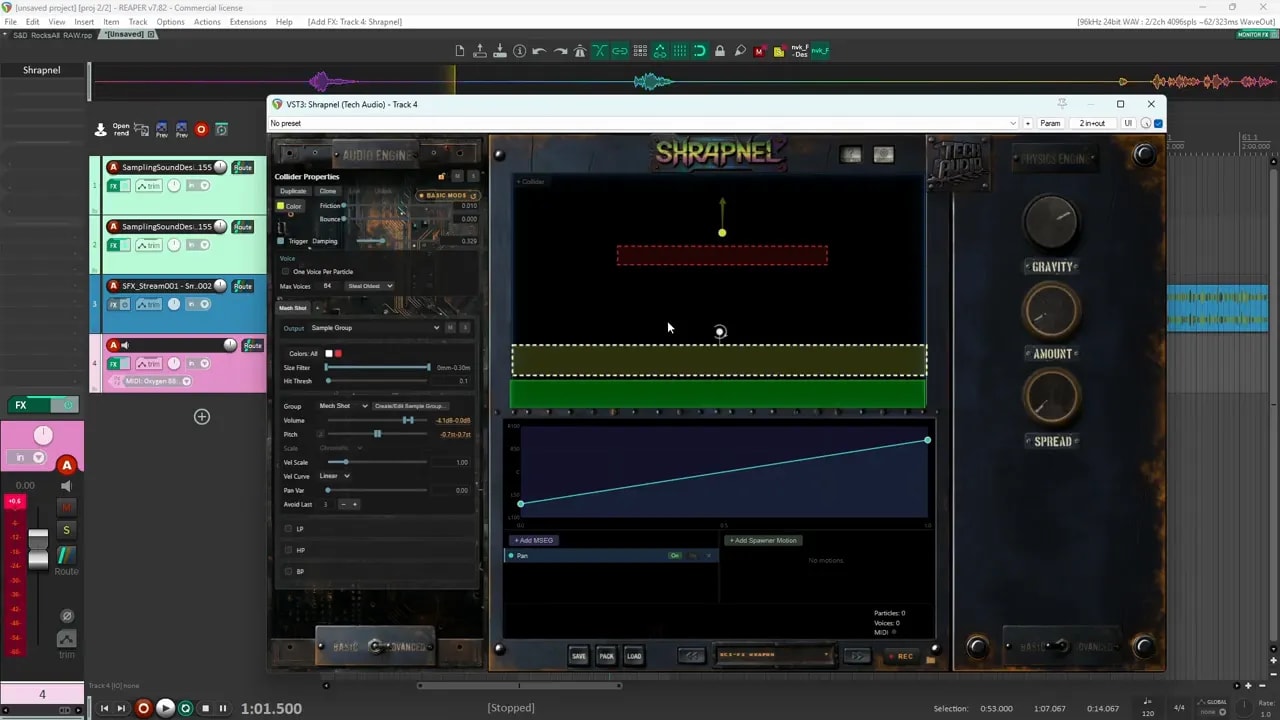This screenshot has width=1280, height=720.
Task: Click the Shrapnel REC button
Action: point(901,656)
